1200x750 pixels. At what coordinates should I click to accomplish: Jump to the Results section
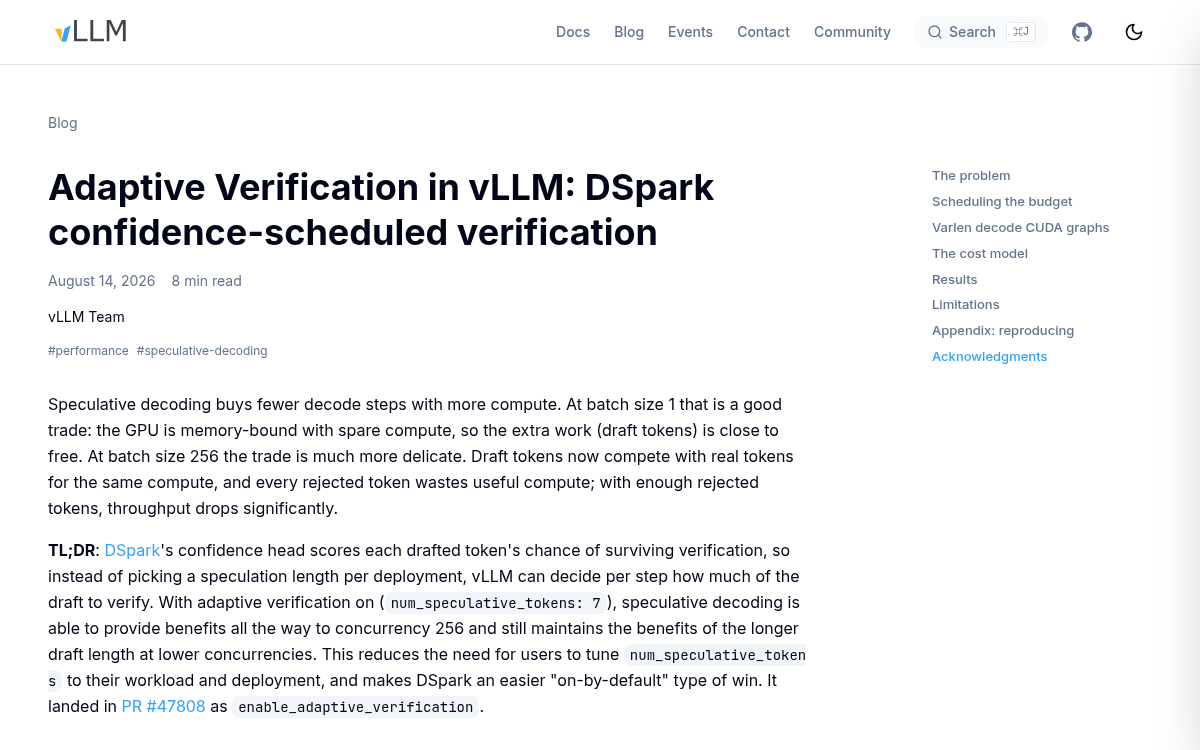tap(954, 280)
